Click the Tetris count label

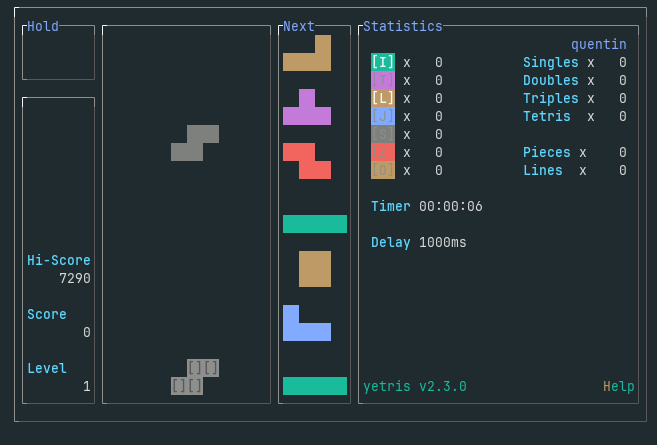tap(547, 116)
